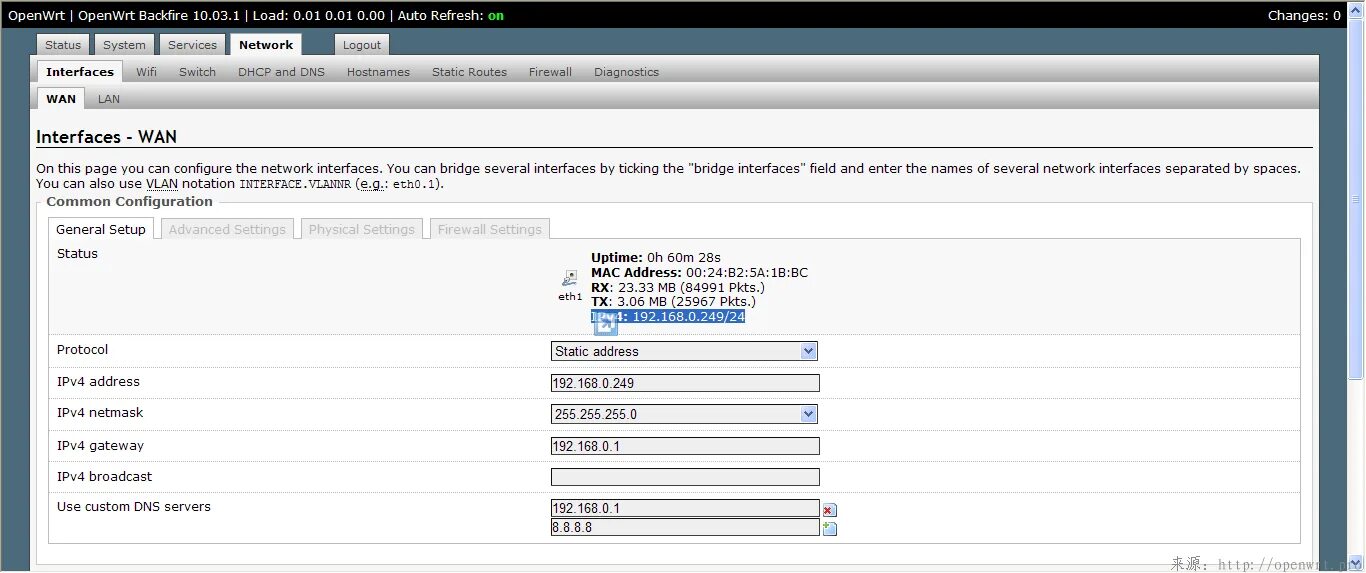Click the Use custom DNS servers label
The height and width of the screenshot is (573, 1366).
[x=134, y=507]
